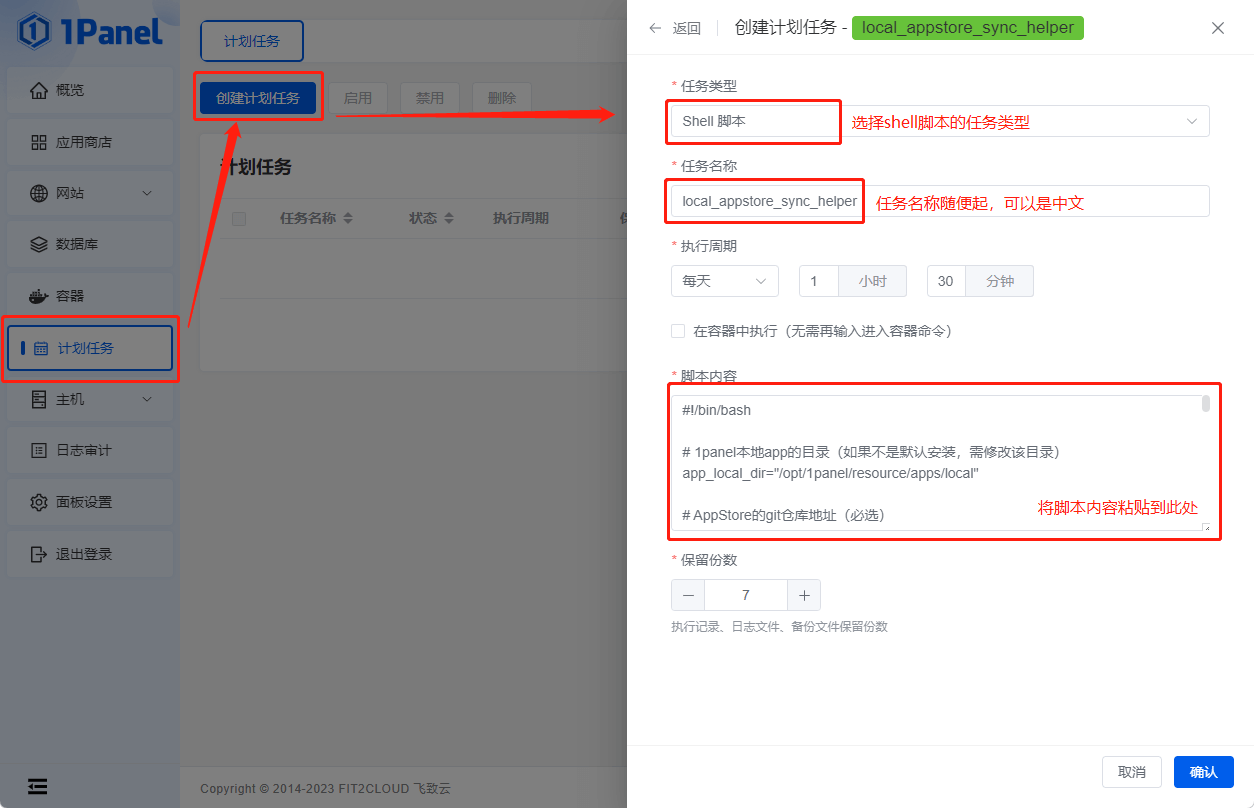Decrease 保留份数 with the minus button
1254x808 pixels.
click(688, 595)
